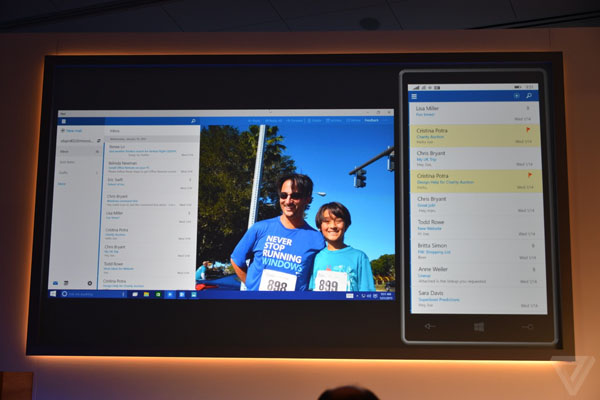Open Belinda Newman email in desktop list
600x400 pixels.
click(150, 167)
